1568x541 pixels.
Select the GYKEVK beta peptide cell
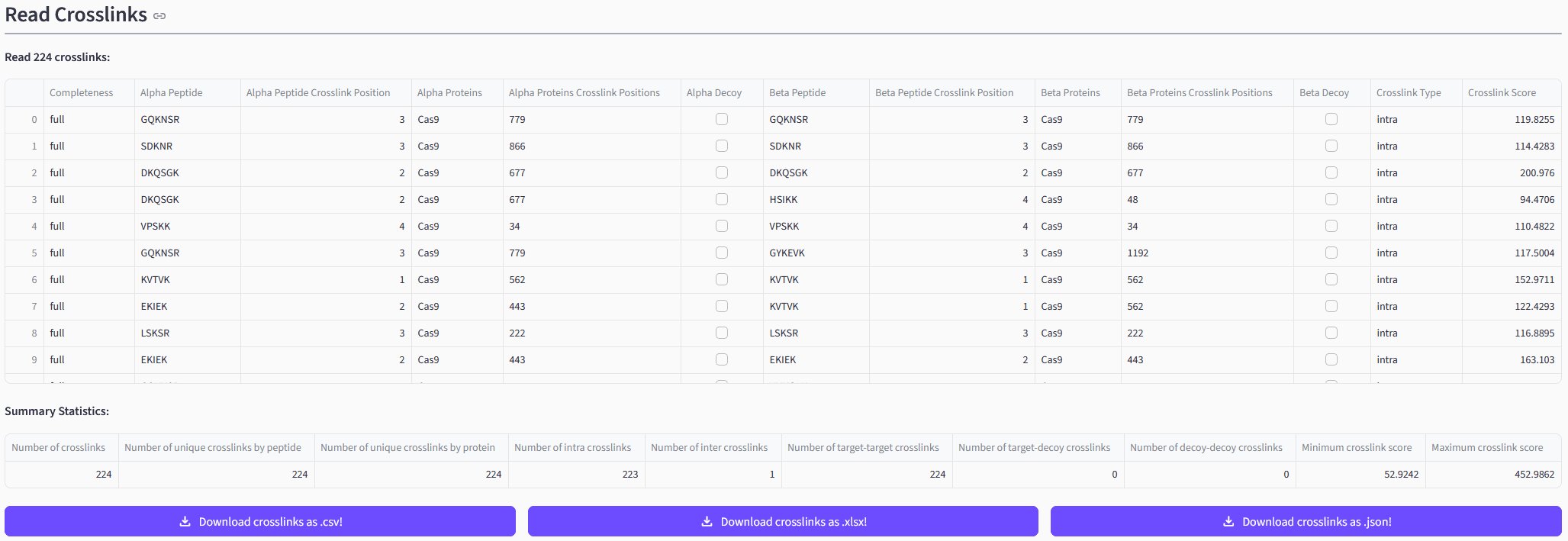(787, 253)
